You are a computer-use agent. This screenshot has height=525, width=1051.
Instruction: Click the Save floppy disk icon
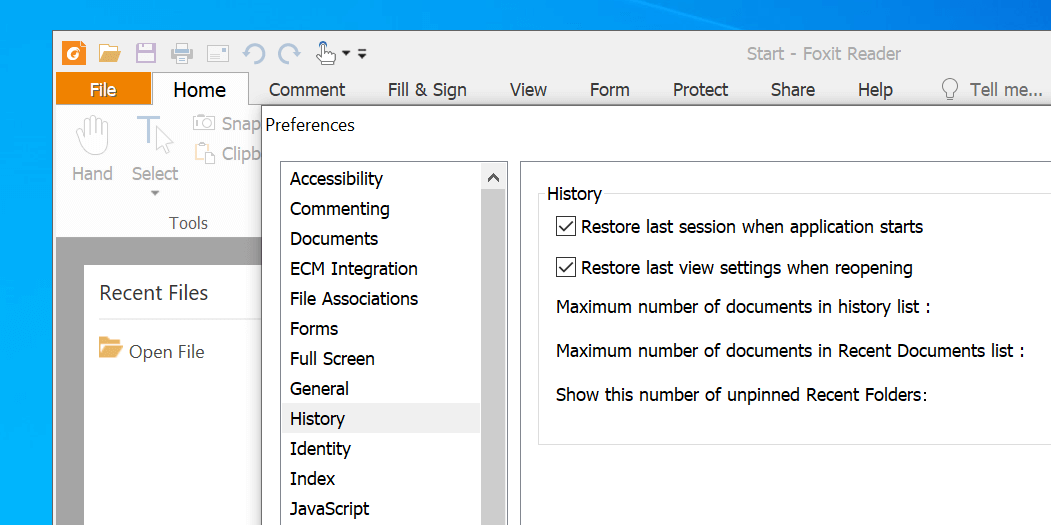146,53
